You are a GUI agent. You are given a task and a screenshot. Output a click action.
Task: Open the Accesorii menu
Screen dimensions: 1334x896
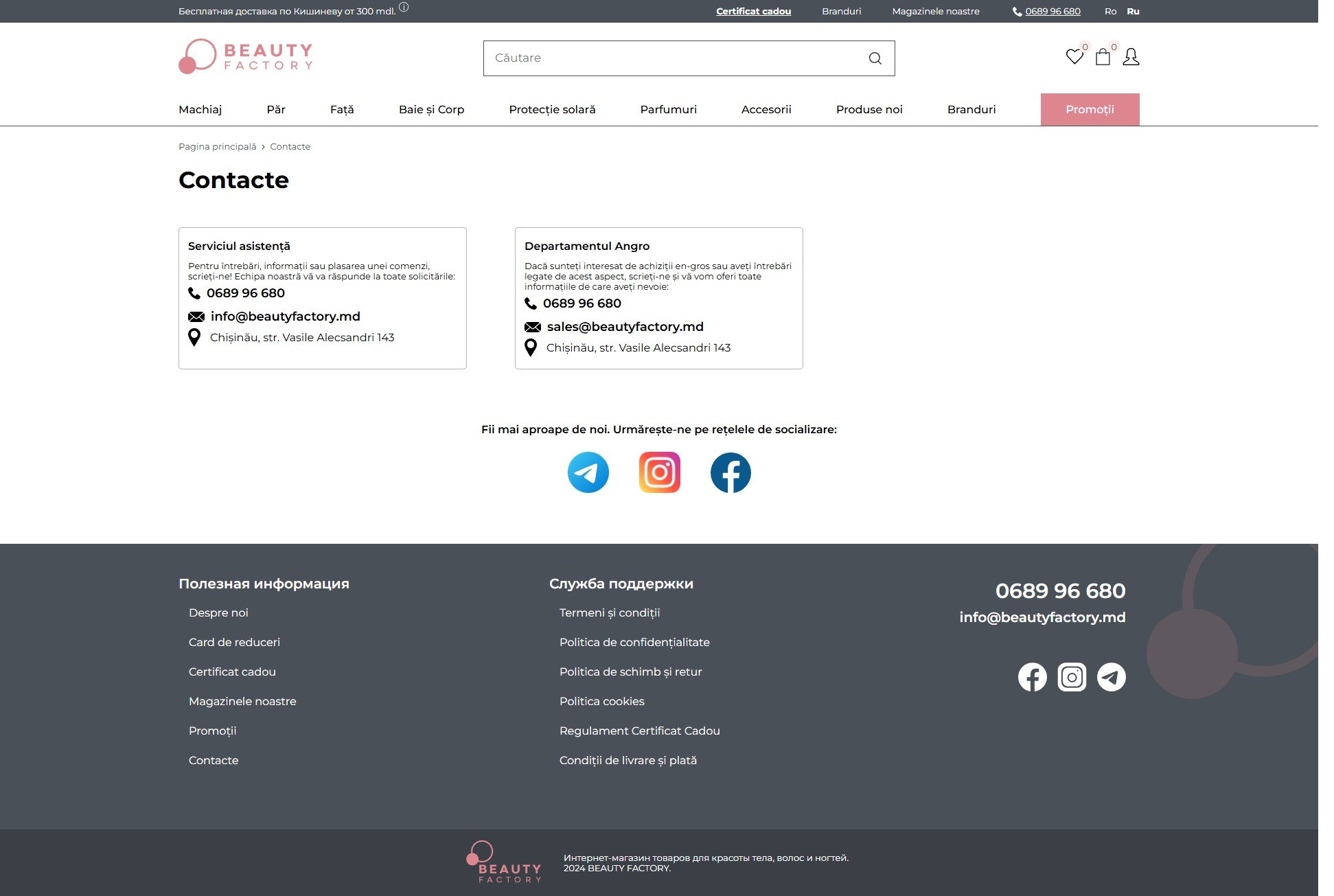click(x=766, y=109)
